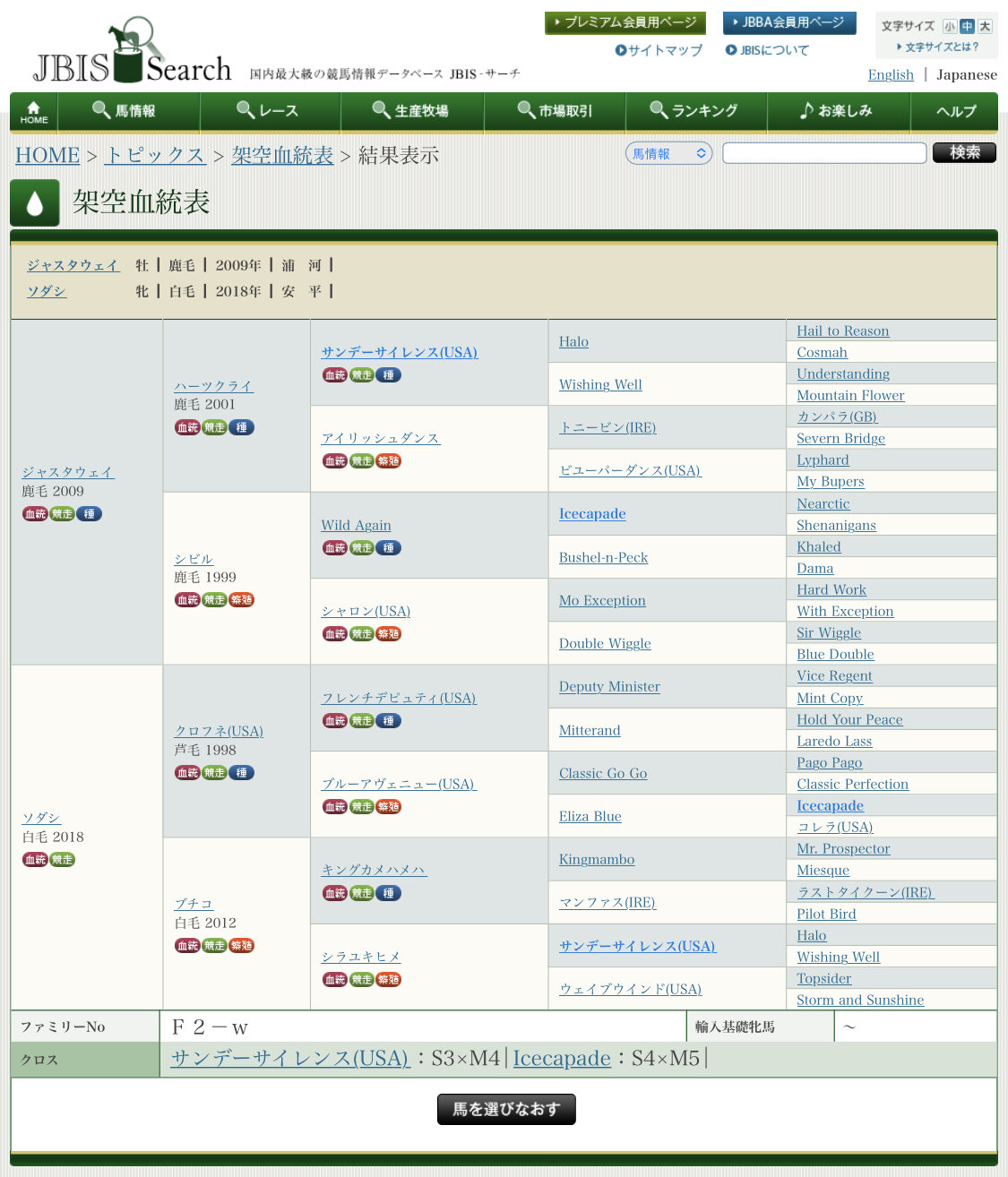Open the ランキング menu

click(x=694, y=111)
